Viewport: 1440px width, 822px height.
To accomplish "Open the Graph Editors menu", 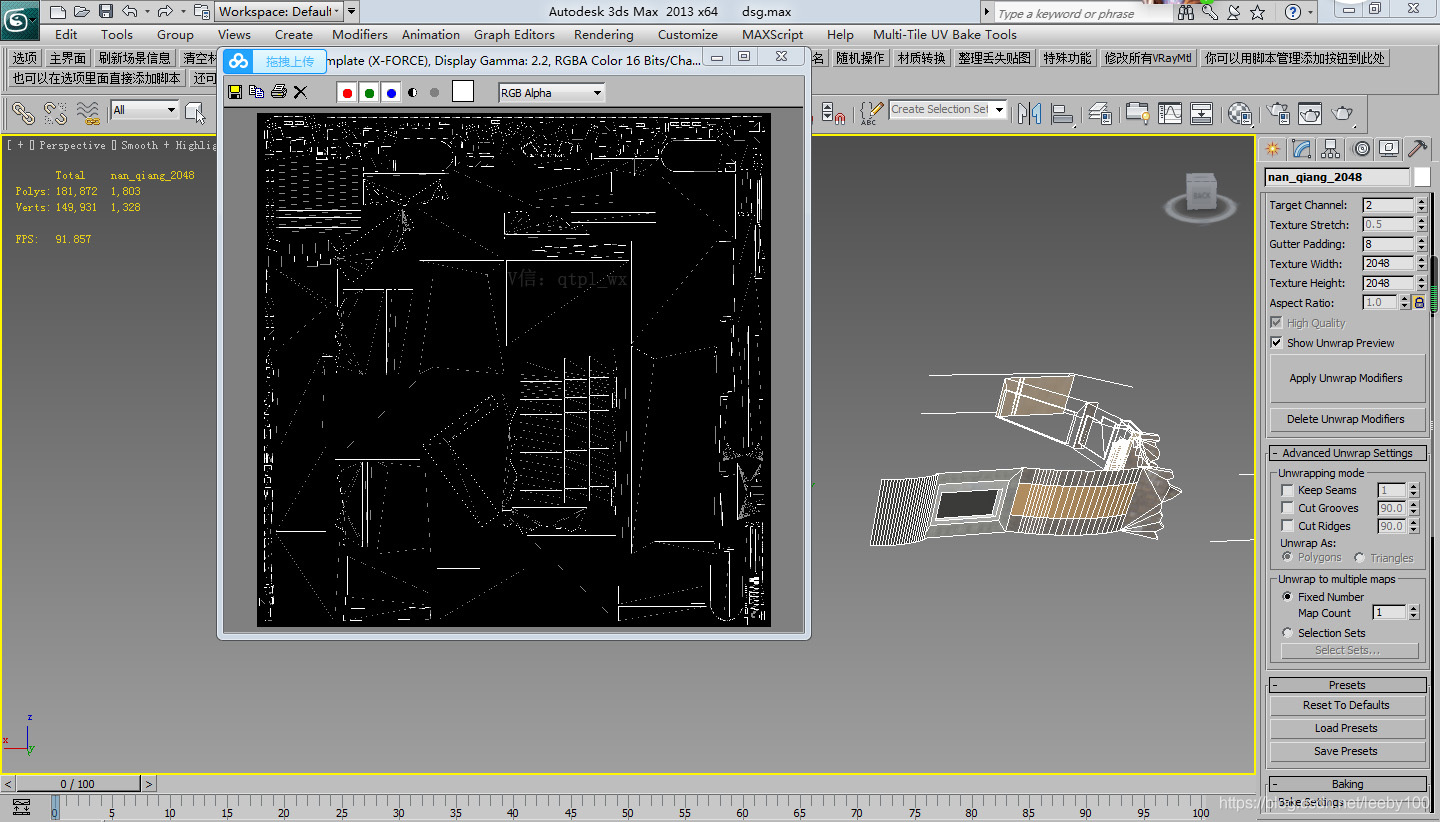I will pos(514,34).
